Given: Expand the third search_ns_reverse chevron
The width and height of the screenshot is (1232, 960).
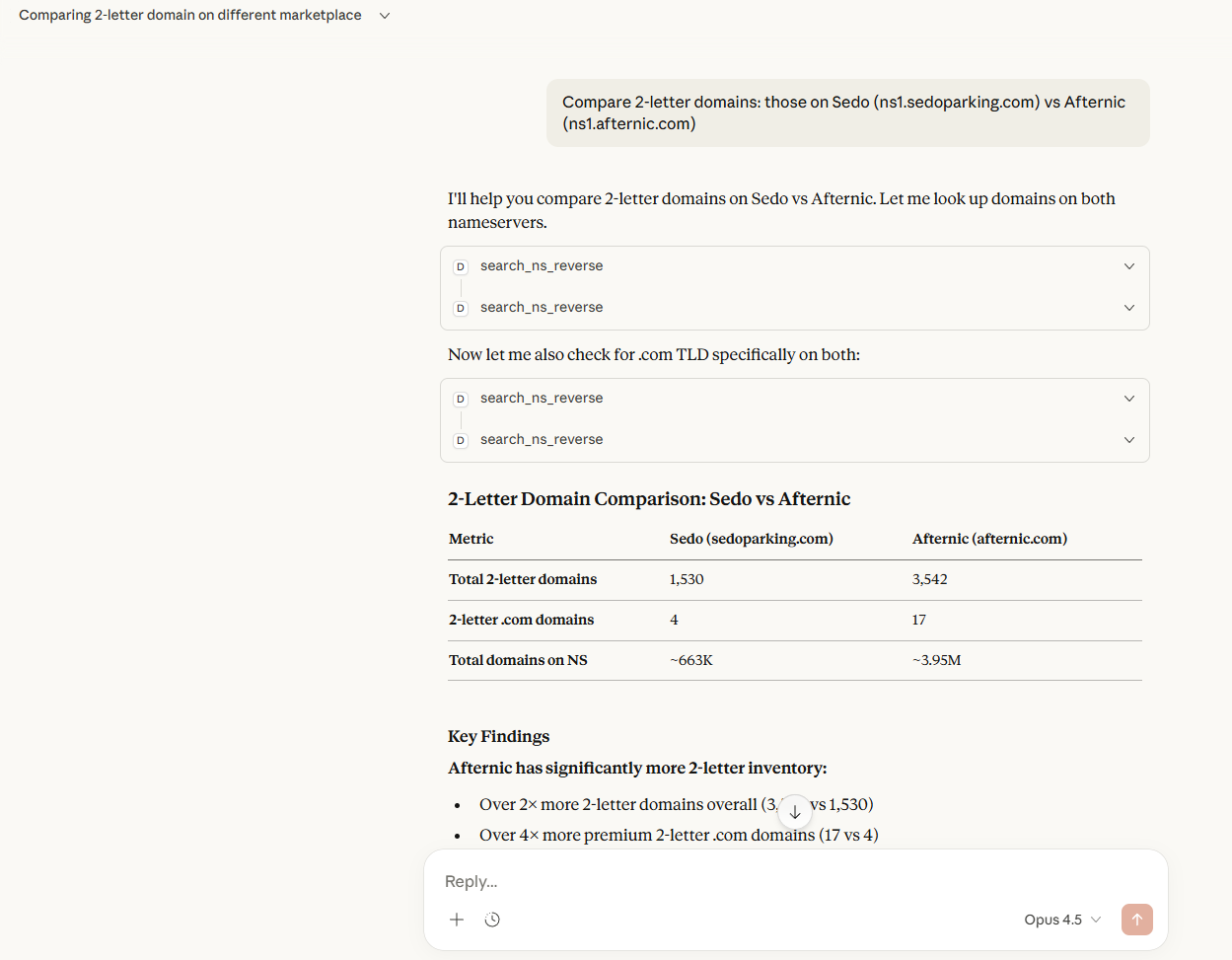Looking at the screenshot, I should (1129, 399).
